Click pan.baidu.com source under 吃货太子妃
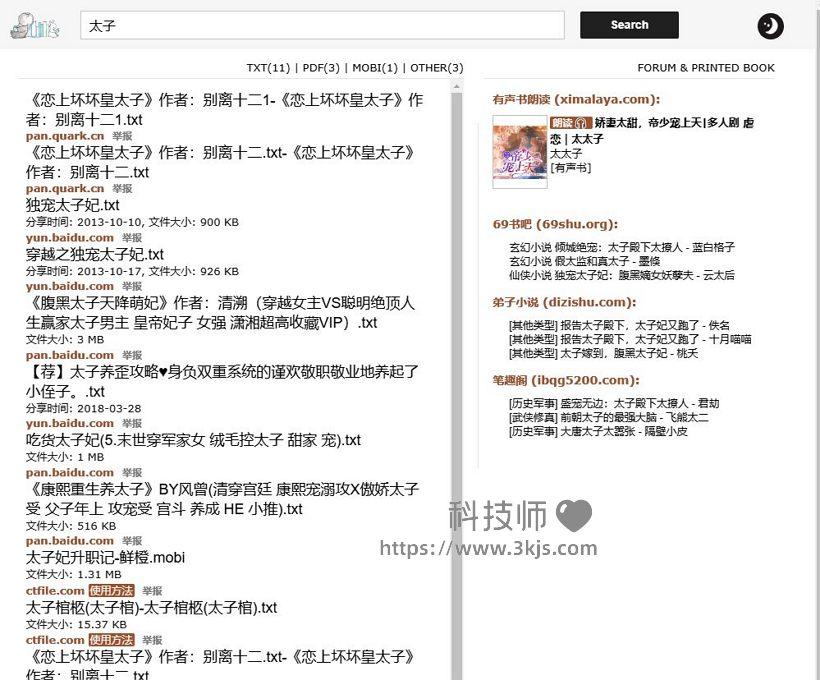The image size is (820, 680). point(70,472)
